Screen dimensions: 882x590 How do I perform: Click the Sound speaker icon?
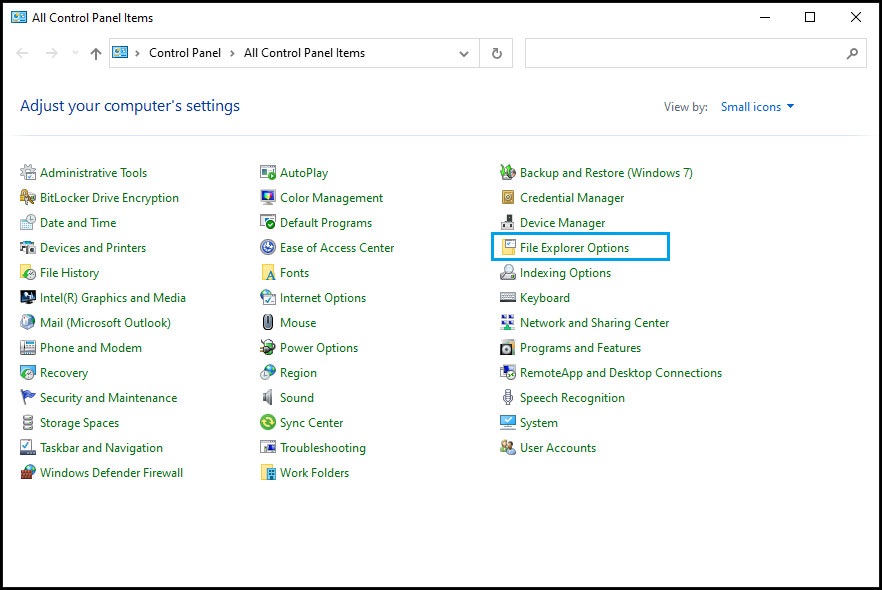tap(268, 398)
